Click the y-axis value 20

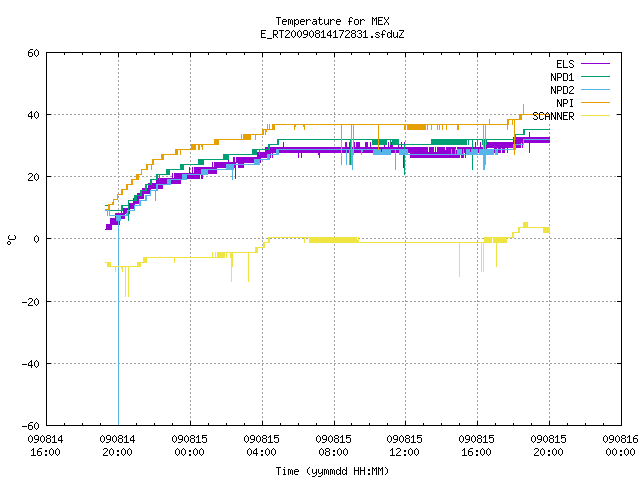click(x=33, y=177)
